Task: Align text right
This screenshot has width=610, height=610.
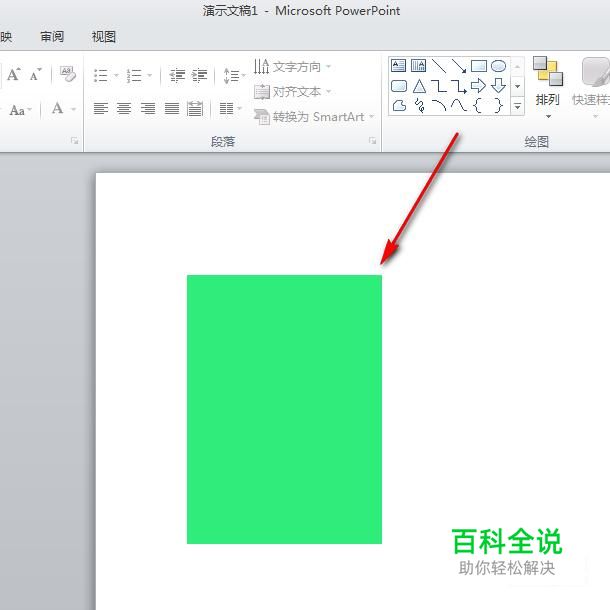Action: (148, 108)
